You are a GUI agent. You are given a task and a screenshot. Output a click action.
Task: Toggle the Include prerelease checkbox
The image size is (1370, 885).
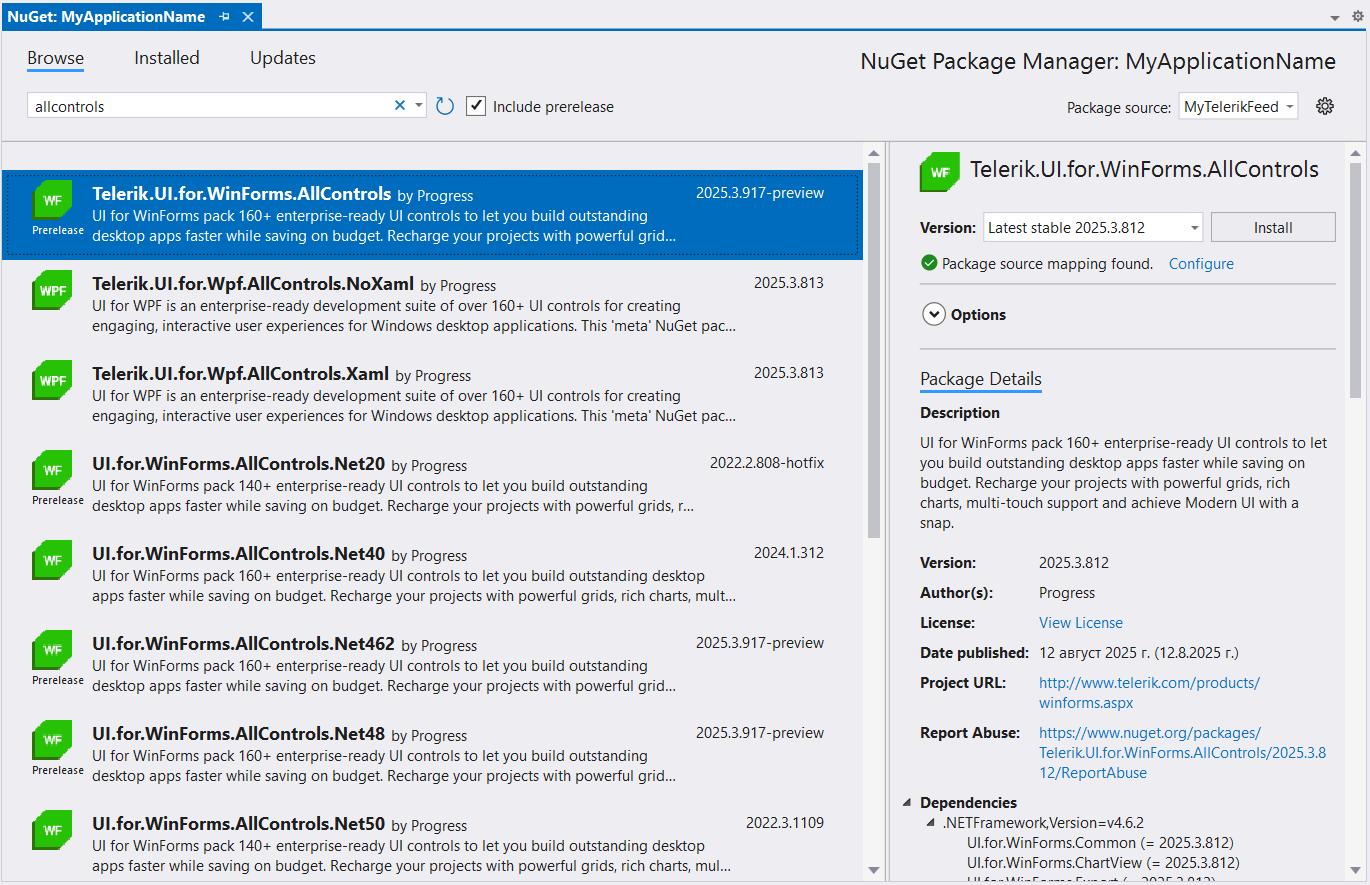coord(476,106)
